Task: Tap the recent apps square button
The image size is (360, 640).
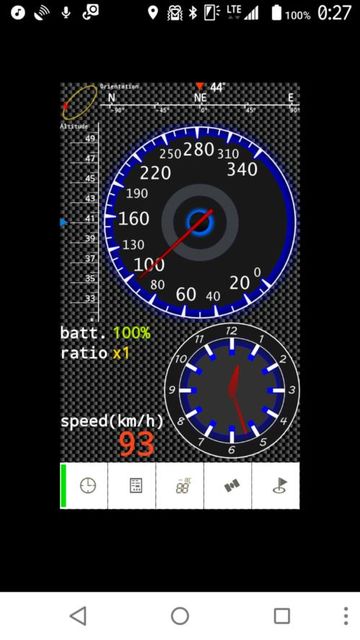Action: click(x=282, y=616)
